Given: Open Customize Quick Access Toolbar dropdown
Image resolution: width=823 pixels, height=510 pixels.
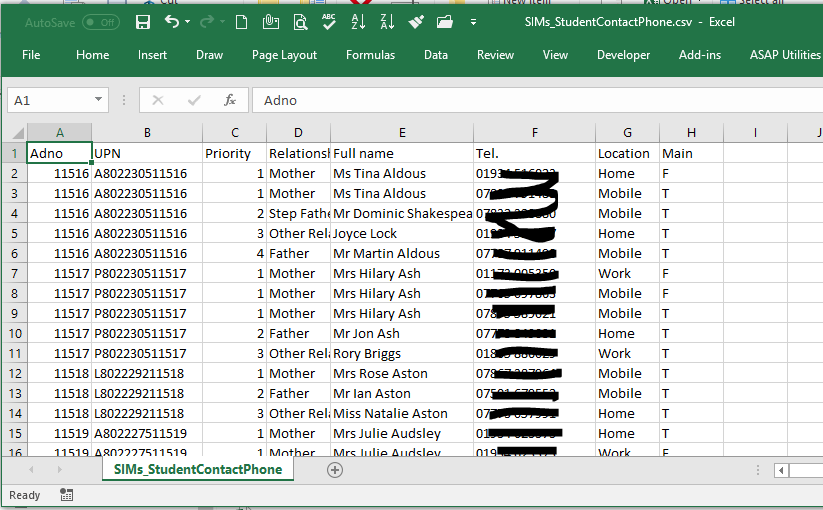Looking at the screenshot, I should coord(473,22).
